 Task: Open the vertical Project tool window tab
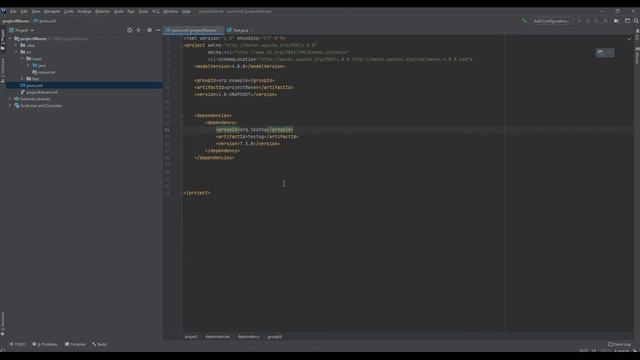[x=2, y=40]
